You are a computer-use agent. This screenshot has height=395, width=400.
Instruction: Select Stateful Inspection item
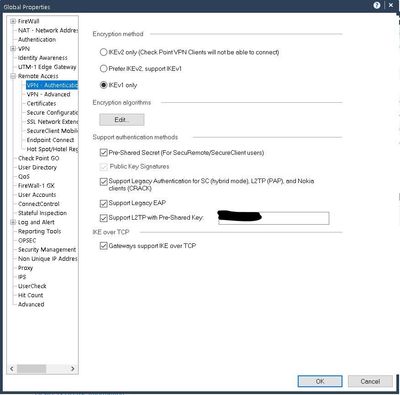click(x=42, y=213)
